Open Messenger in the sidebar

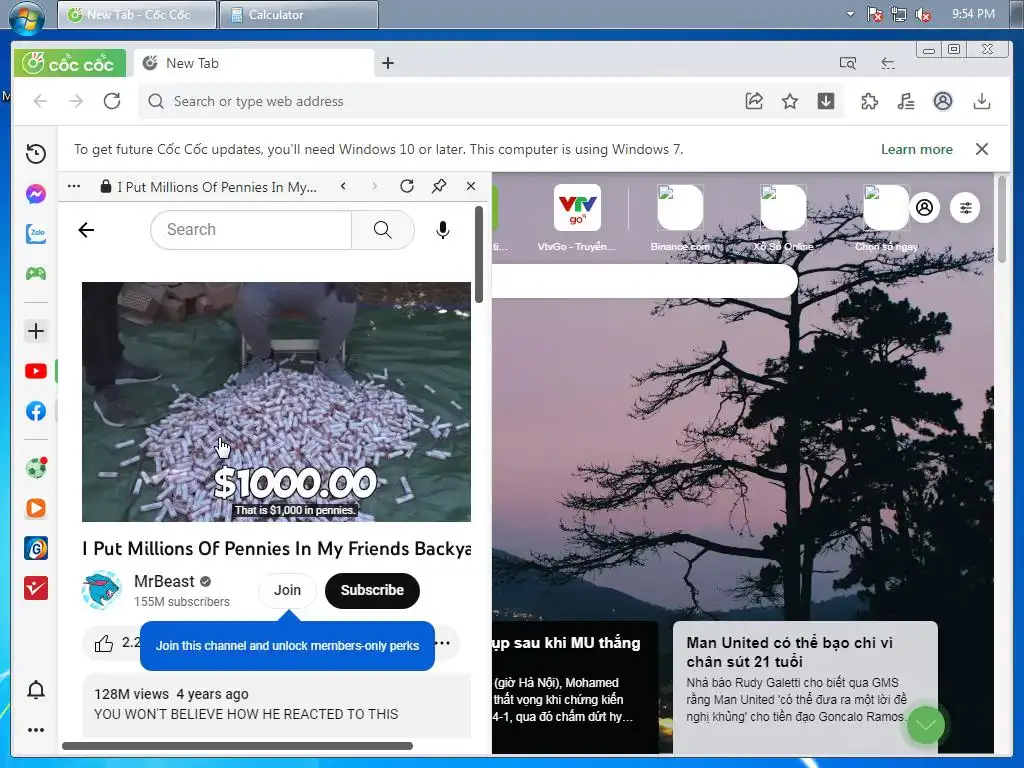(36, 194)
